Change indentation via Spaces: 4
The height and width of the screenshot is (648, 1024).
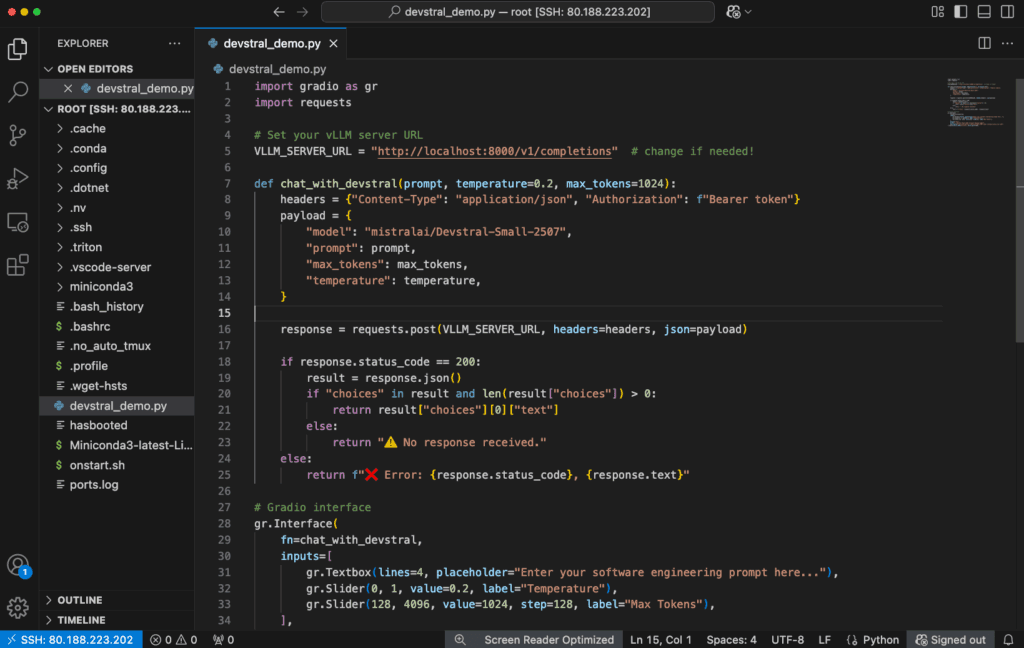coord(731,640)
